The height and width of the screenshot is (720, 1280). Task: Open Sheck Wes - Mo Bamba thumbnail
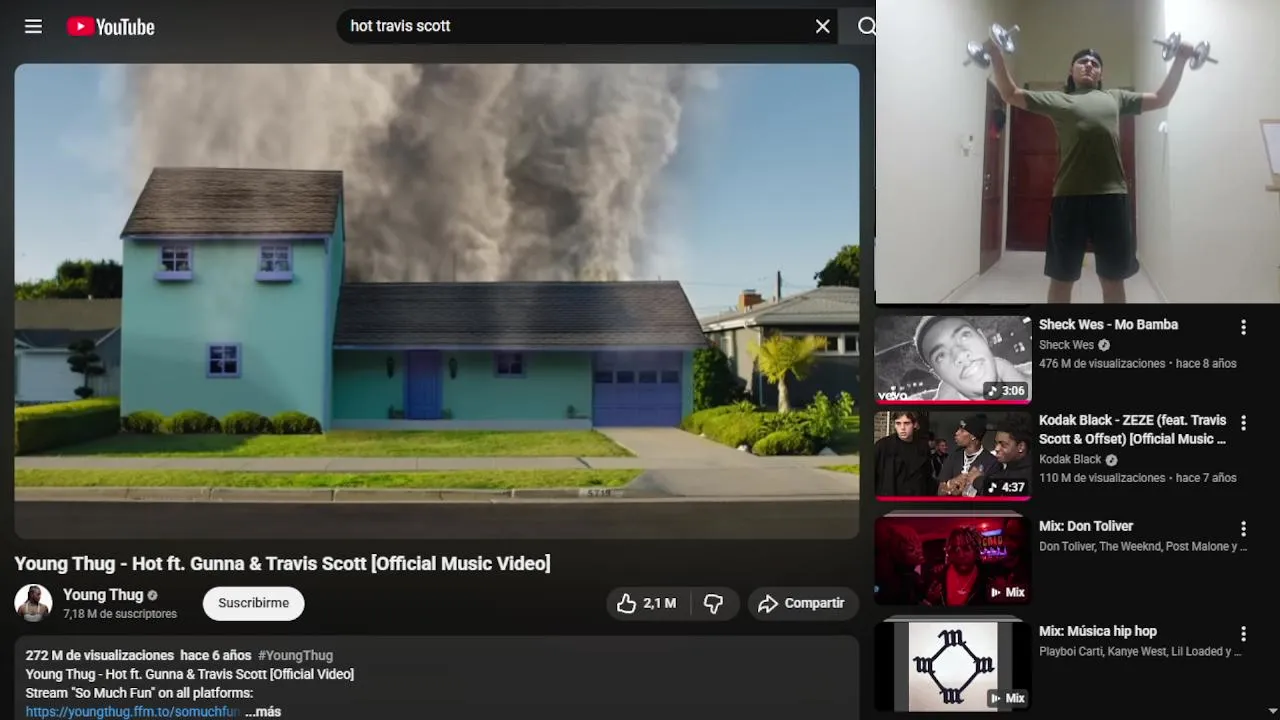(x=952, y=359)
